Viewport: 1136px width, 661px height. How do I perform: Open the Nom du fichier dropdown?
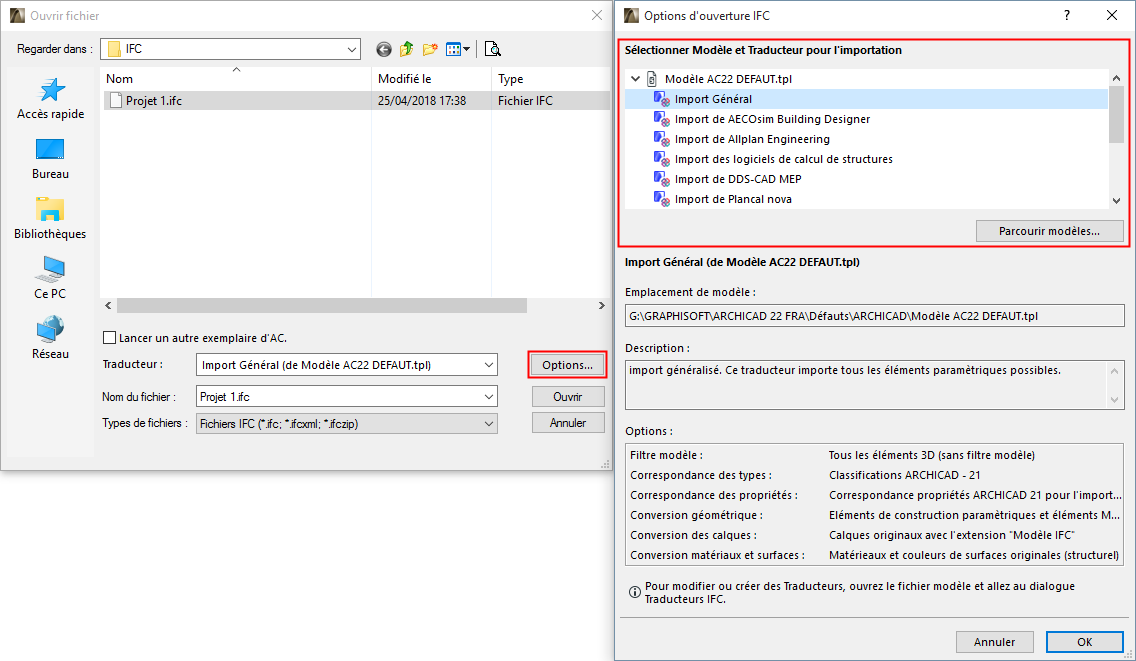[x=489, y=396]
